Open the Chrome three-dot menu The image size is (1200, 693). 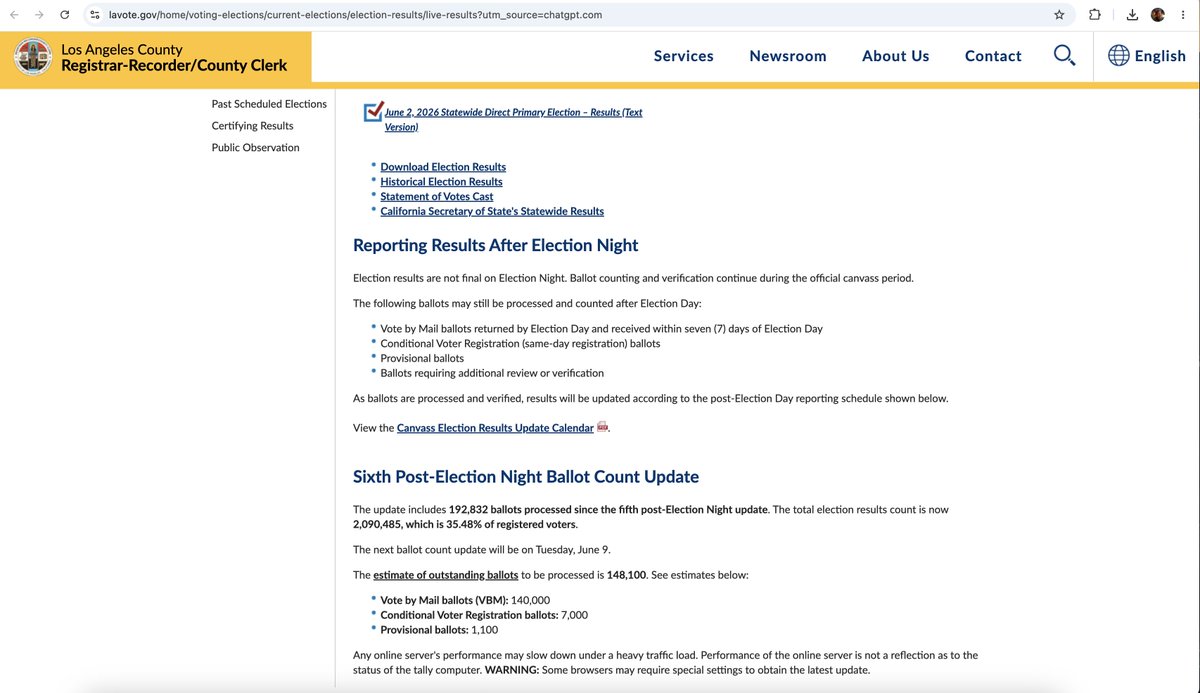(1184, 15)
